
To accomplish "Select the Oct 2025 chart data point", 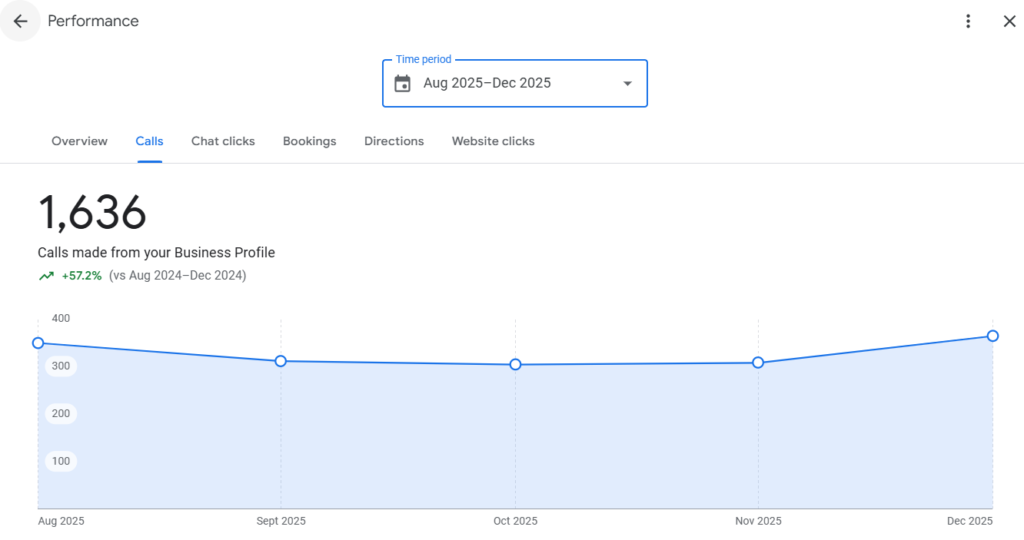I will pos(515,365).
